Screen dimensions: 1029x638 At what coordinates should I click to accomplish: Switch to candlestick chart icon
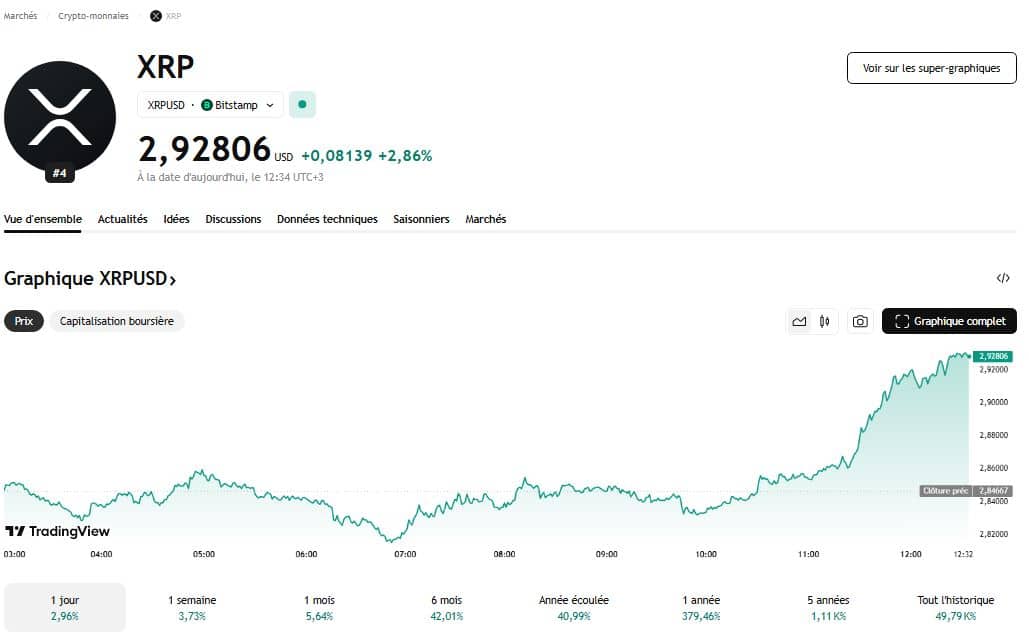click(825, 321)
